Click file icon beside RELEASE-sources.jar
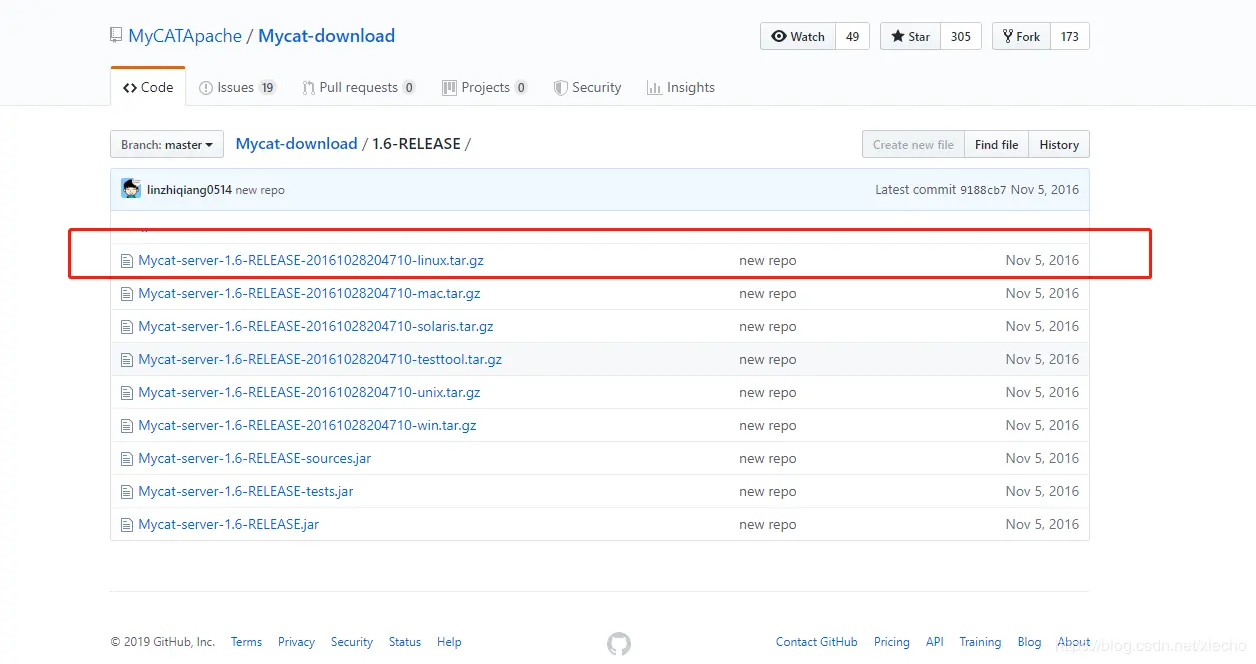The width and height of the screenshot is (1256, 664). click(126, 459)
